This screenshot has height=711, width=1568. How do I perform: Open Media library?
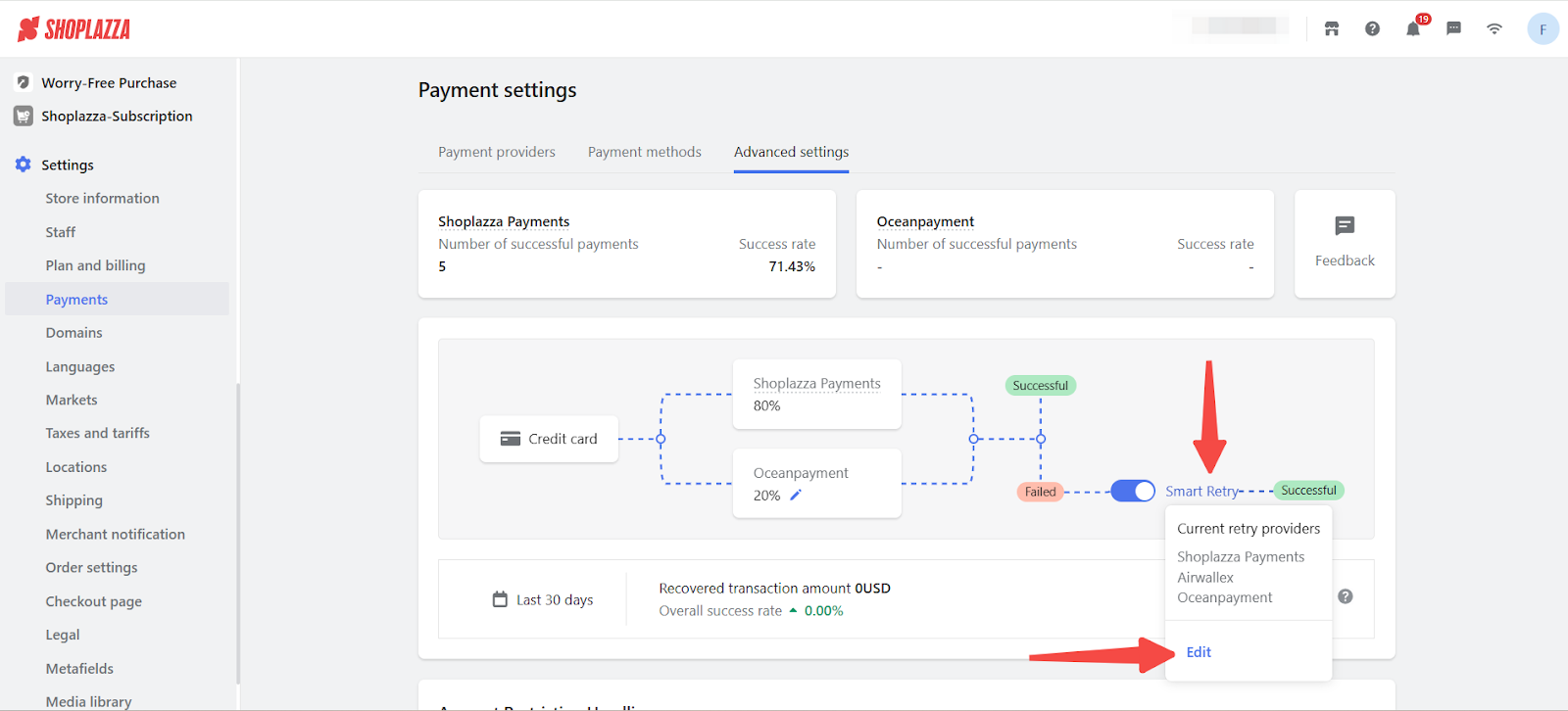(x=88, y=701)
